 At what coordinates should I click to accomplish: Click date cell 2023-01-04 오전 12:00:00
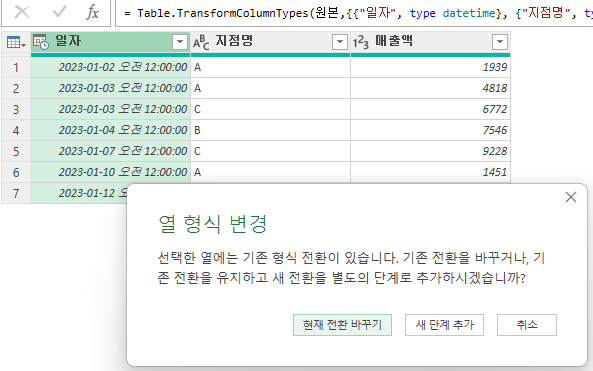click(110, 130)
